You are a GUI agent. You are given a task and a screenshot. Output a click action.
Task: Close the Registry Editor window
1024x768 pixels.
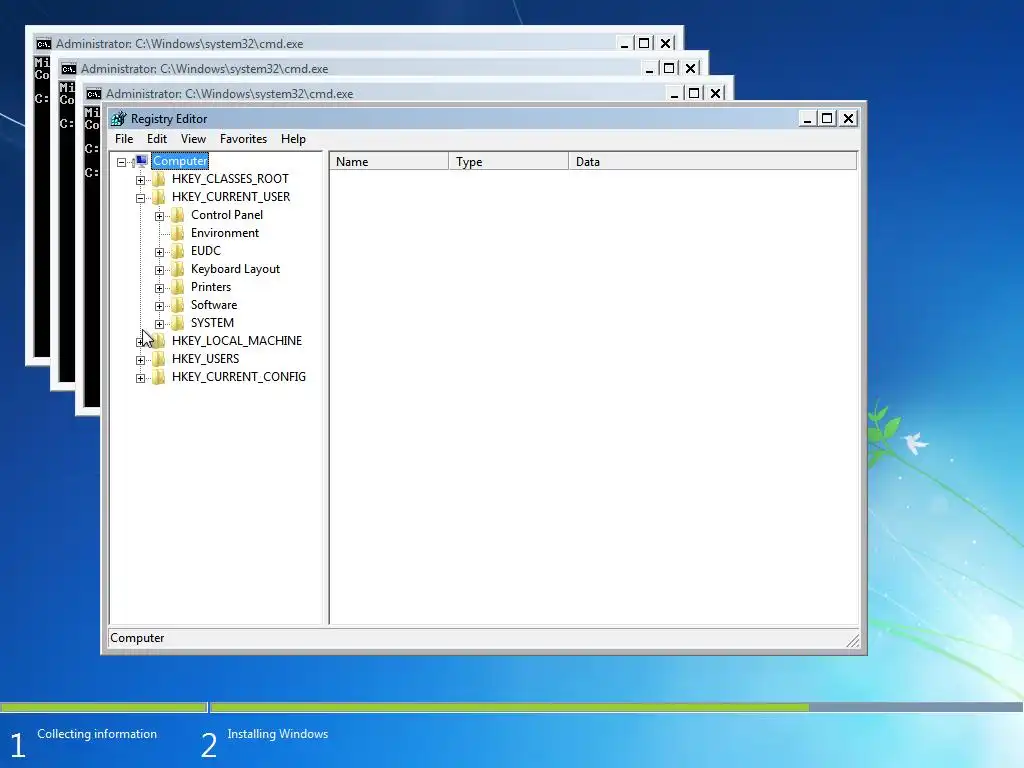coord(848,118)
